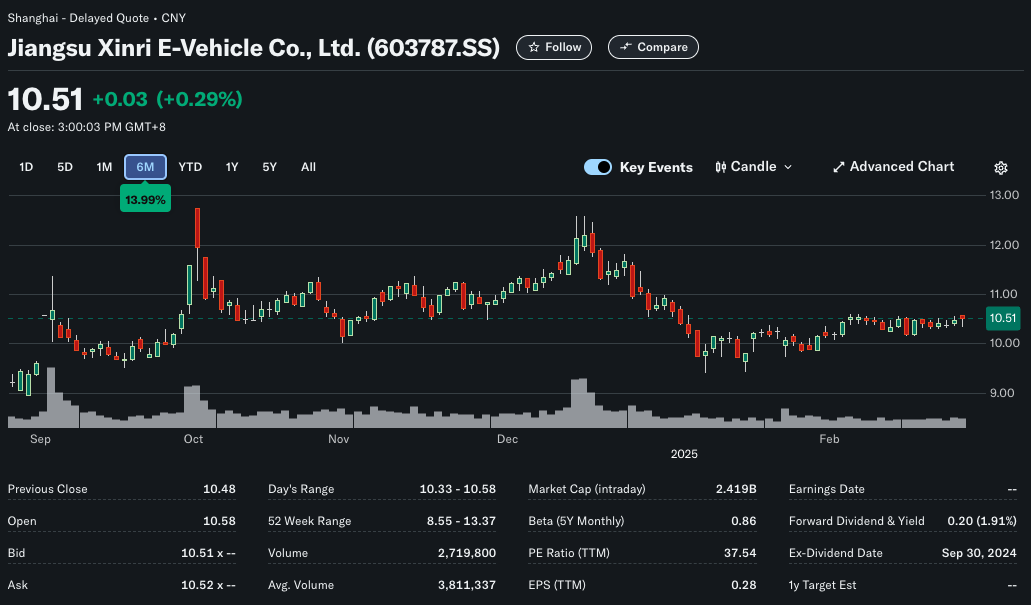1031x605 pixels.
Task: Click the Advanced Chart expand arrow icon
Action: [x=838, y=167]
